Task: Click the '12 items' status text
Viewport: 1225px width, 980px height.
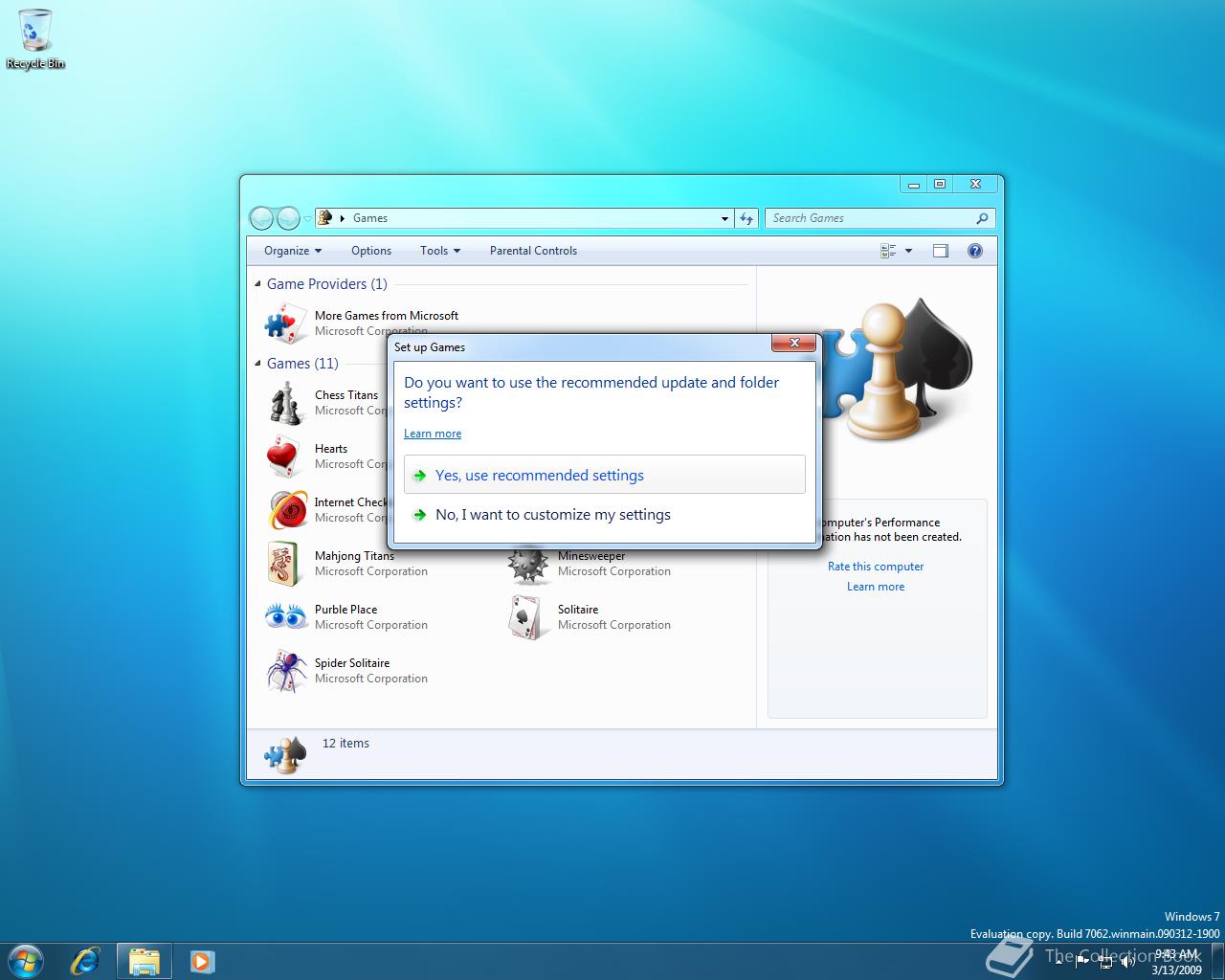Action: click(345, 744)
